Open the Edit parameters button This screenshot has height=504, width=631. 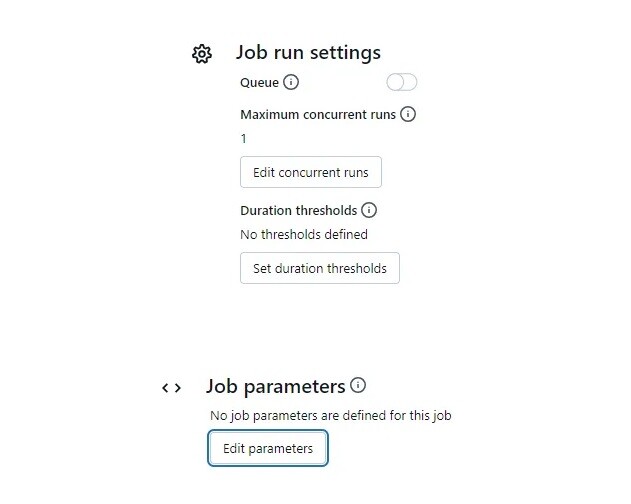click(x=268, y=448)
